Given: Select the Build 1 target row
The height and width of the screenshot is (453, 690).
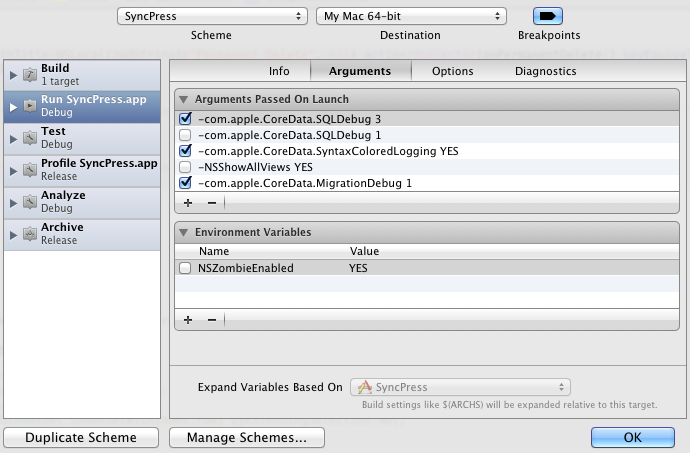Looking at the screenshot, I should coord(82,75).
